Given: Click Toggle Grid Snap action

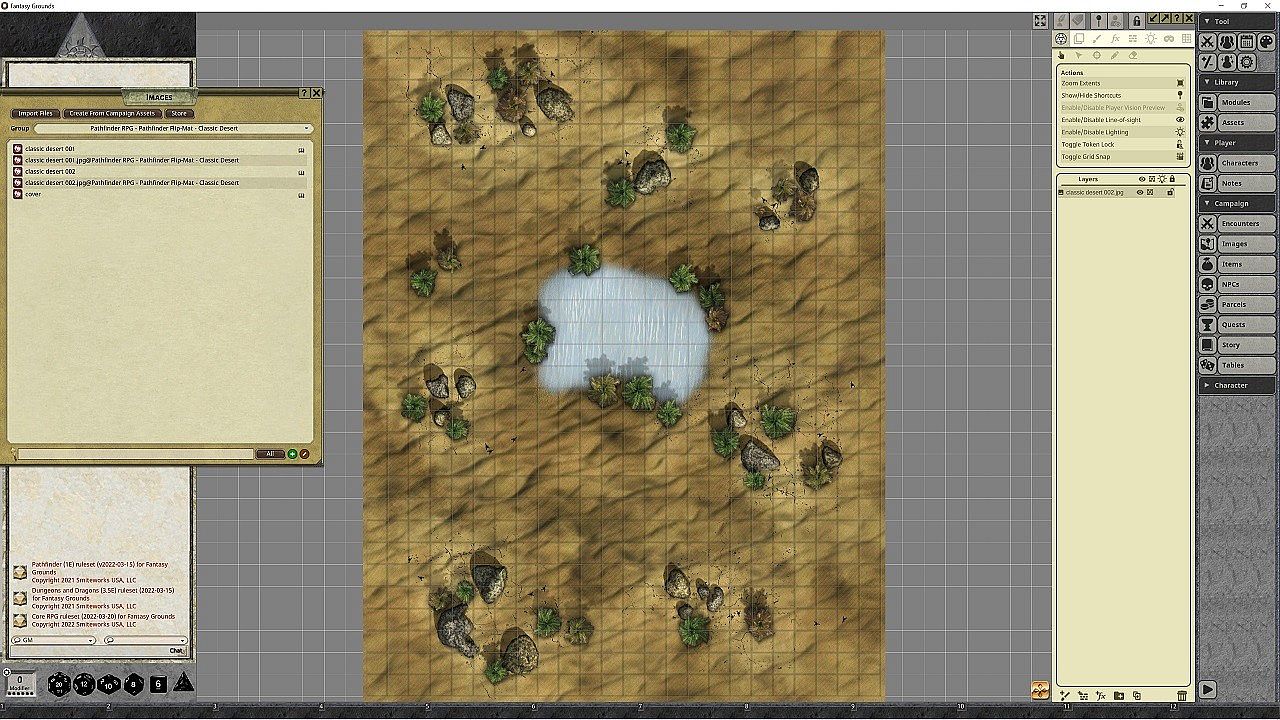Looking at the screenshot, I should 1122,156.
